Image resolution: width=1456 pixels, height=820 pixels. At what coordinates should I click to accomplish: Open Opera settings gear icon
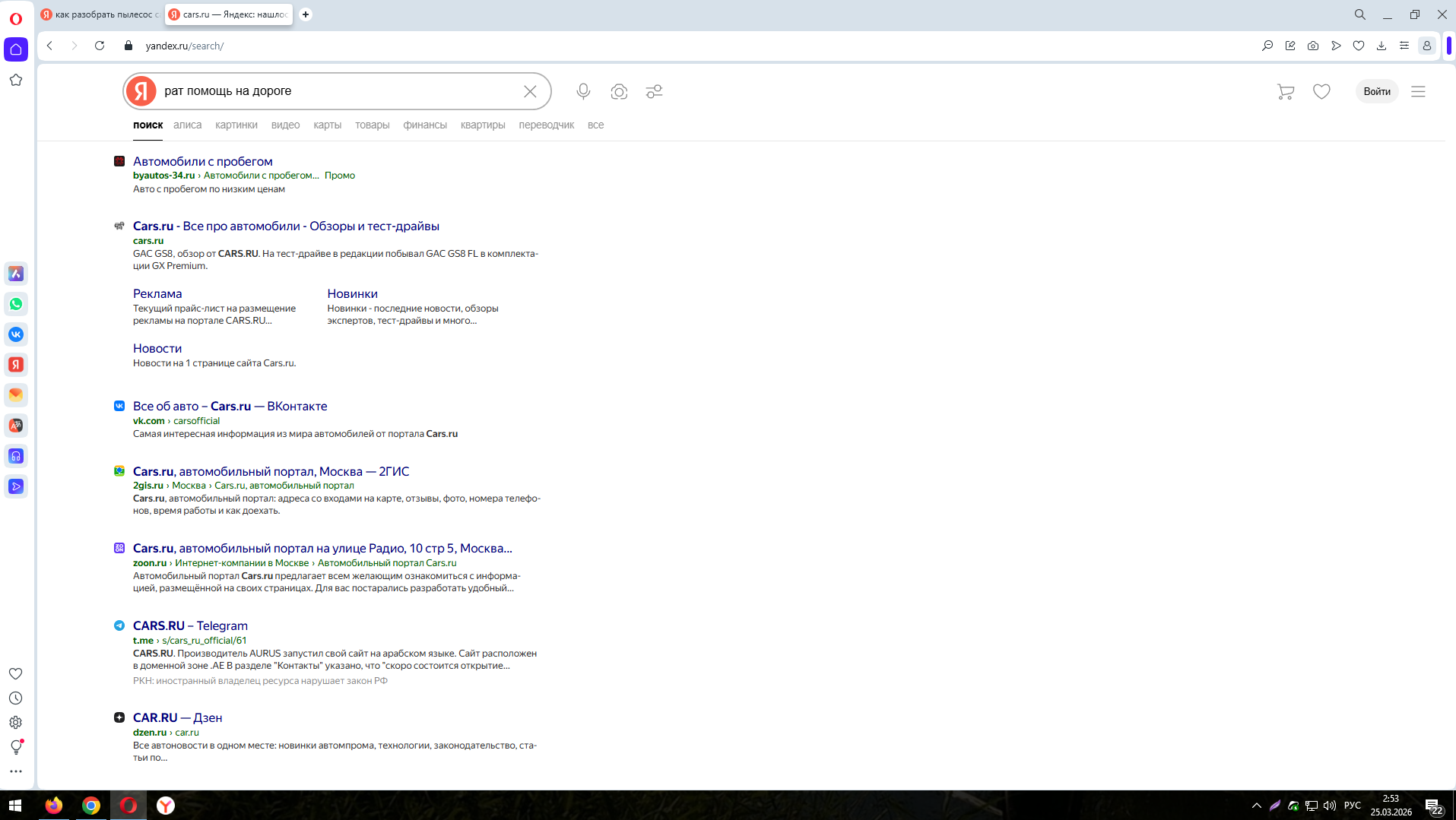[x=16, y=722]
